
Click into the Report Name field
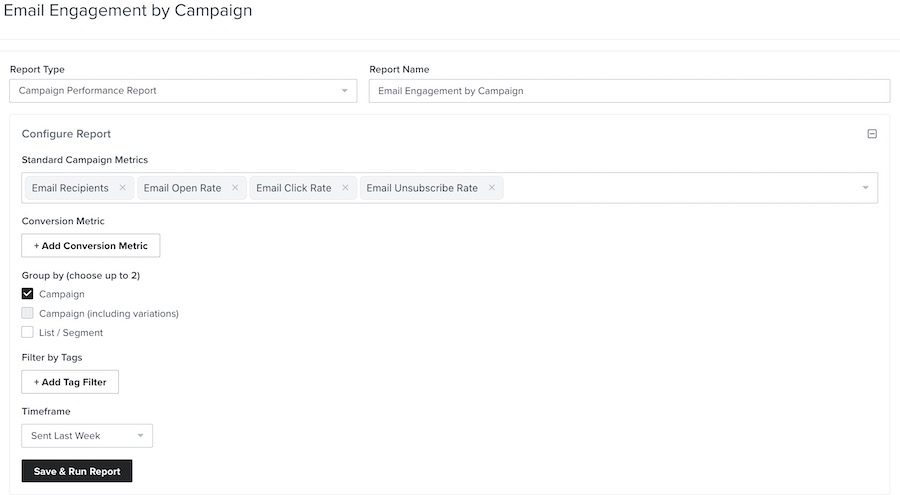click(x=629, y=91)
